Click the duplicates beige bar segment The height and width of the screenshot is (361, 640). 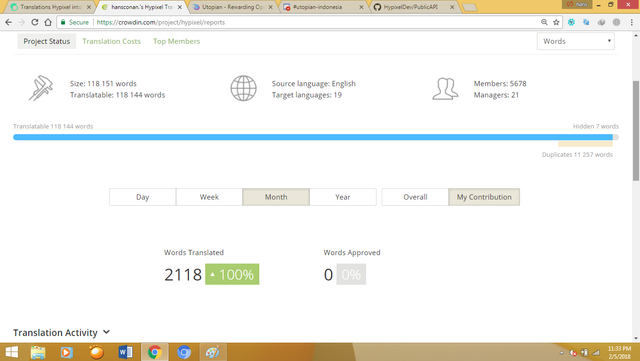coord(585,144)
